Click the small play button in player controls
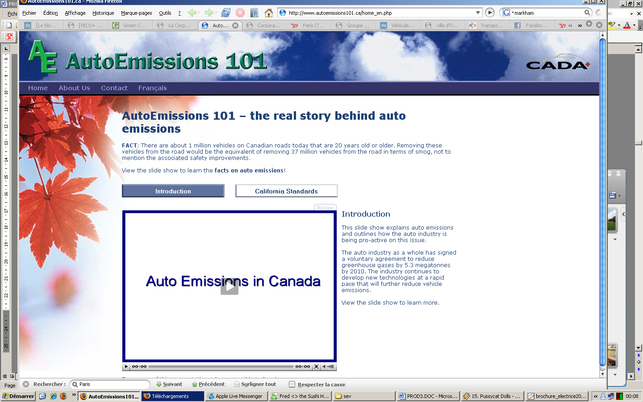643x402 pixels. coord(126,366)
